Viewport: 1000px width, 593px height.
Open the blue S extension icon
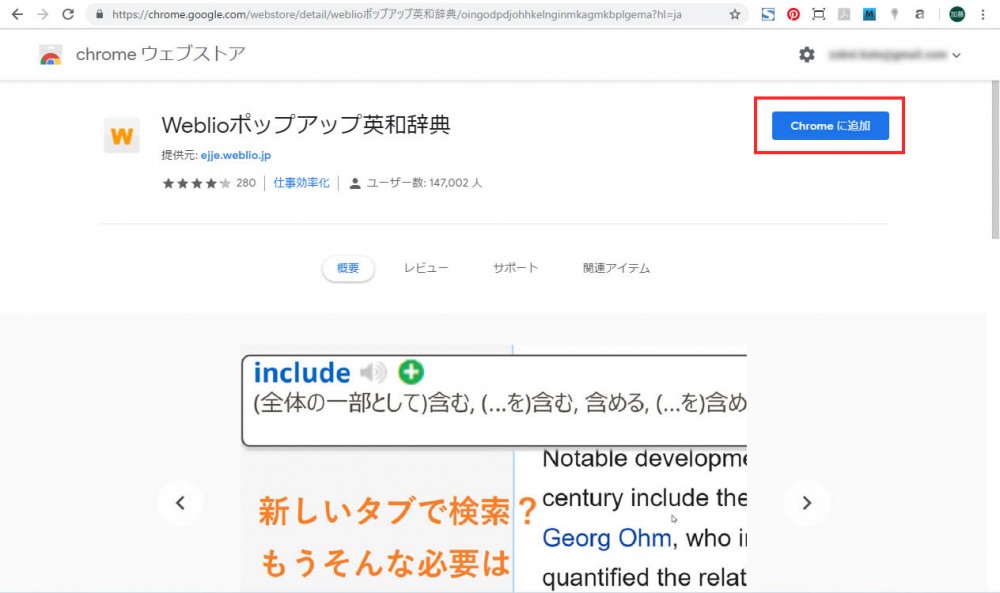(768, 14)
